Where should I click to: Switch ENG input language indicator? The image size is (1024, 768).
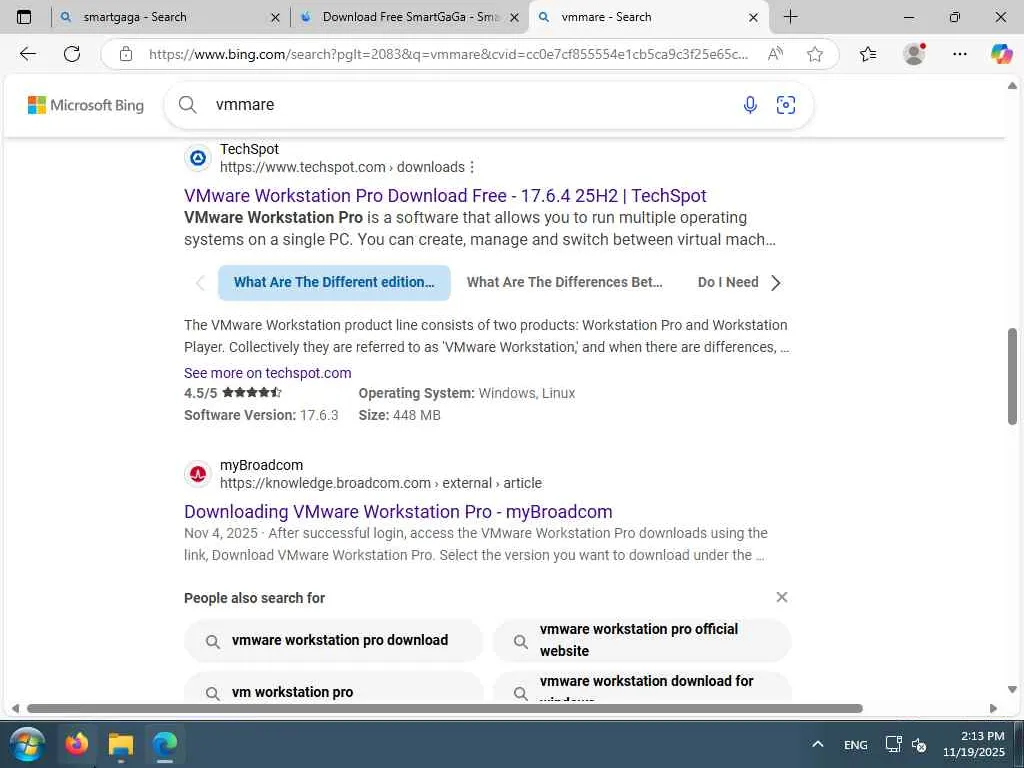pyautogui.click(x=856, y=744)
